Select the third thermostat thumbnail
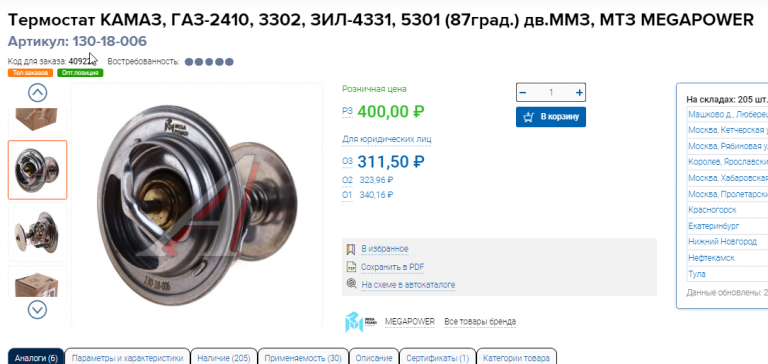768x364 pixels. coord(37,232)
